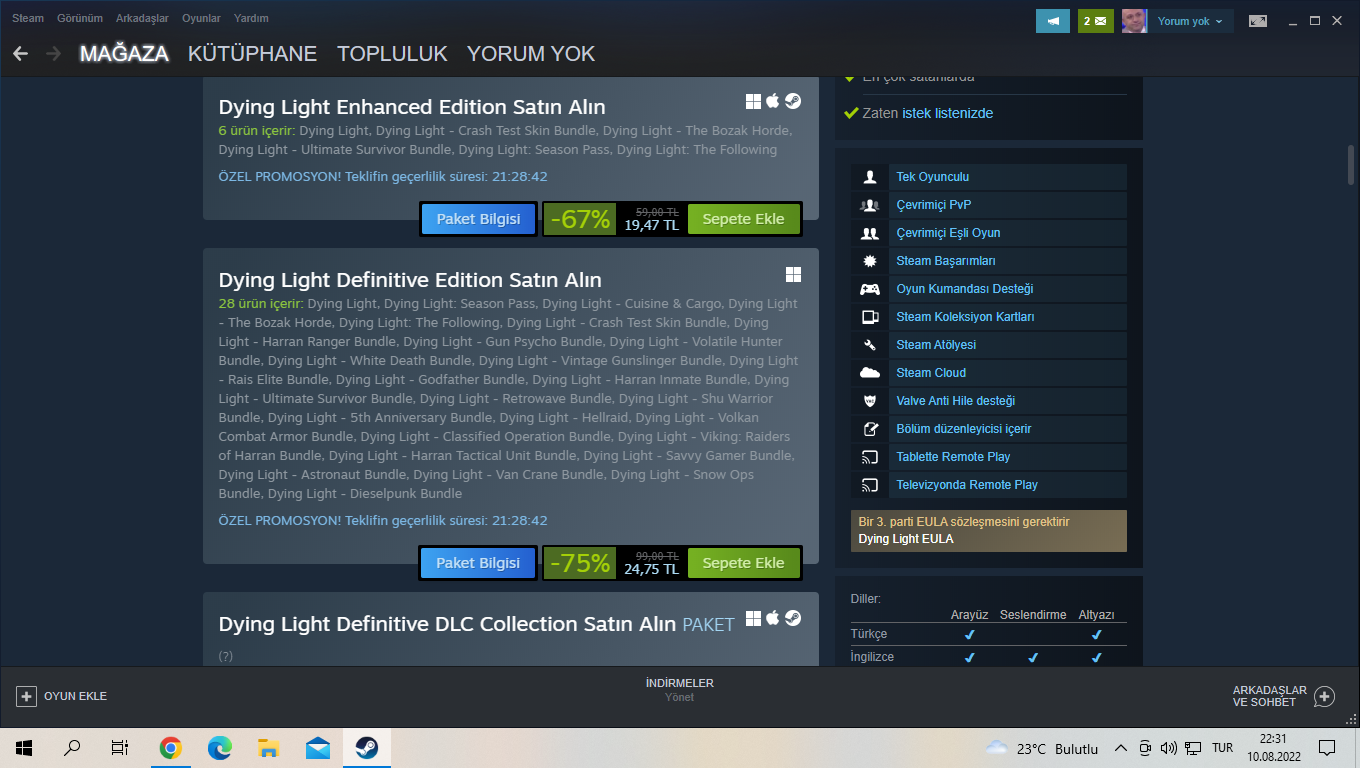Open Windows taskbar search
The image size is (1360, 768).
72,748
